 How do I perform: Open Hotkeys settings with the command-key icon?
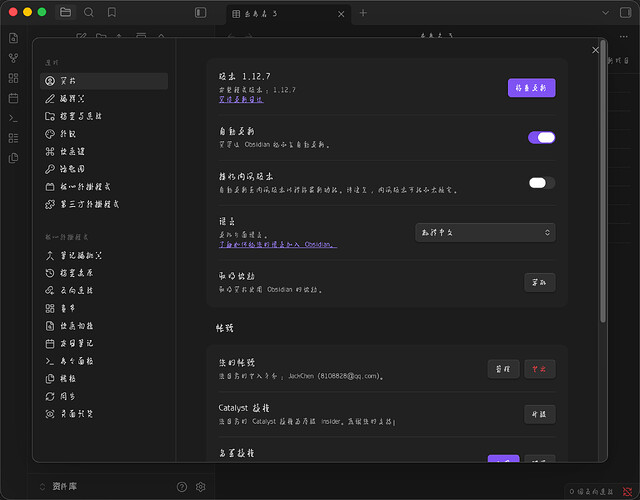pyautogui.click(x=104, y=151)
